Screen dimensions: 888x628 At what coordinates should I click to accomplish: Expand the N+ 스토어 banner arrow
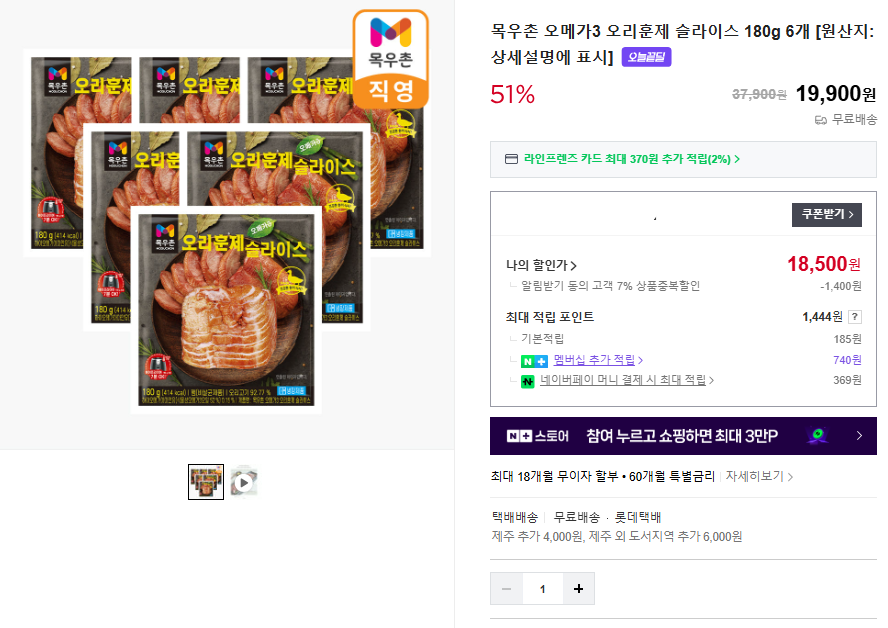pos(859,435)
